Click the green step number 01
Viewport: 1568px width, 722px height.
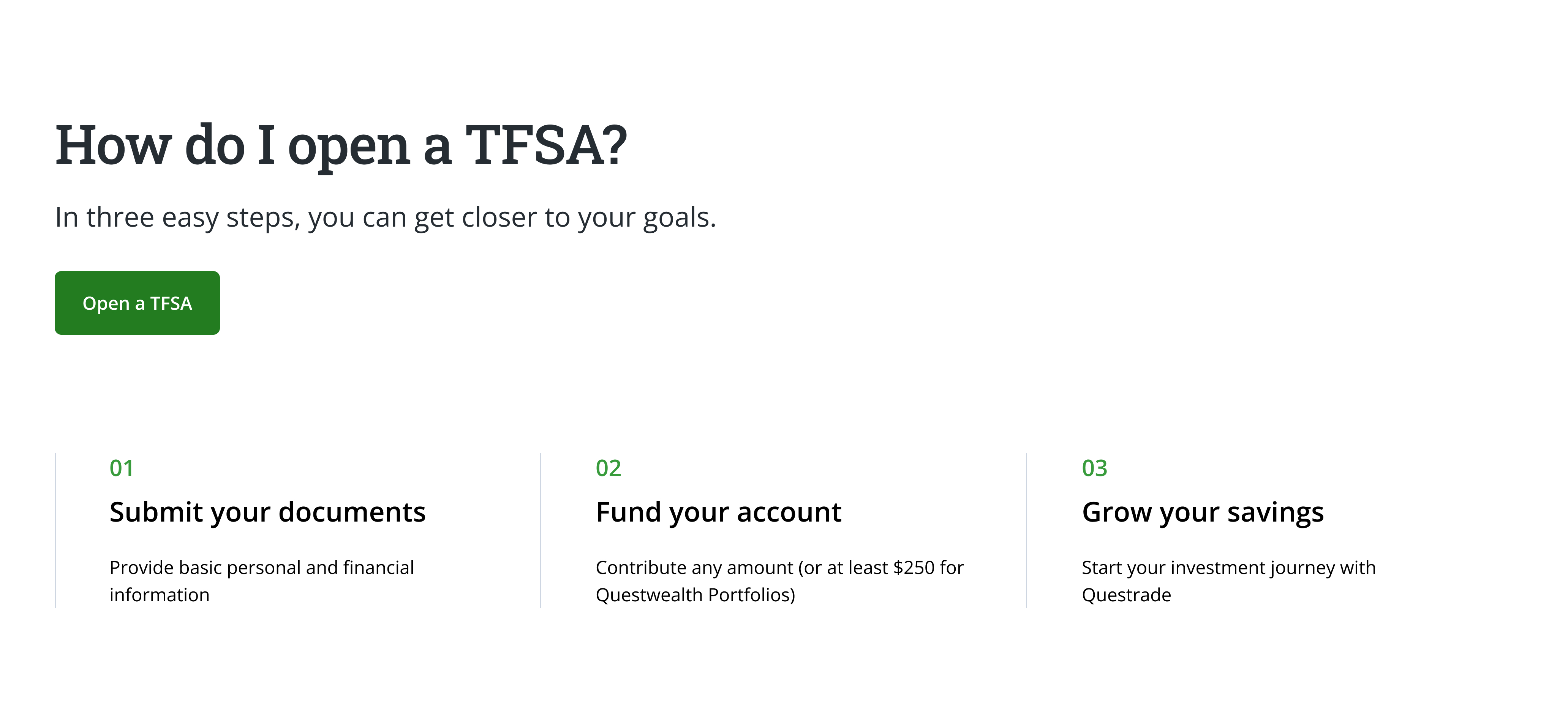pyautogui.click(x=121, y=468)
